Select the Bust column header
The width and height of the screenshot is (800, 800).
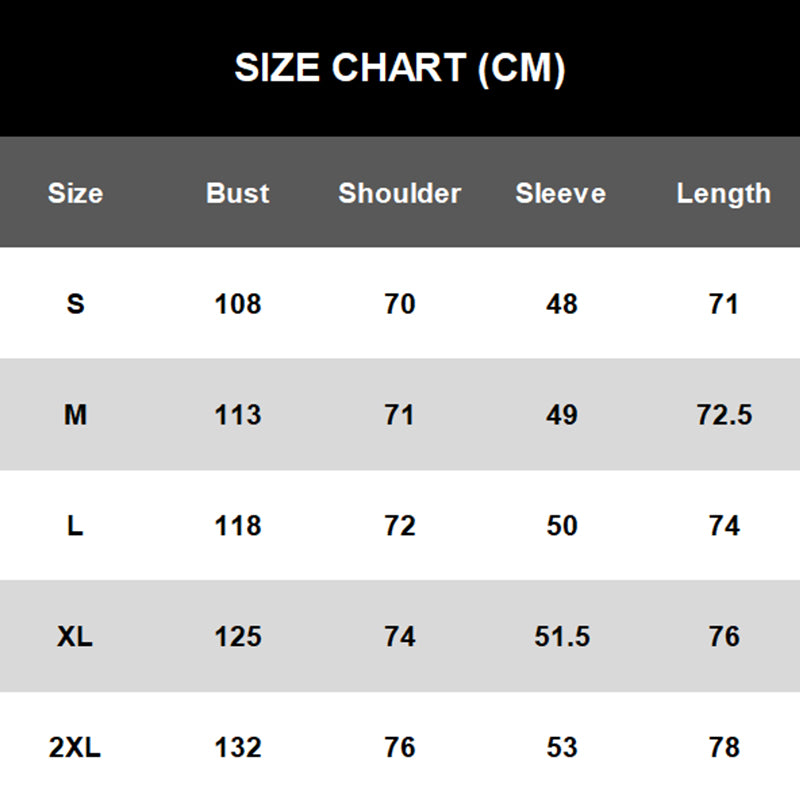pyautogui.click(x=238, y=193)
